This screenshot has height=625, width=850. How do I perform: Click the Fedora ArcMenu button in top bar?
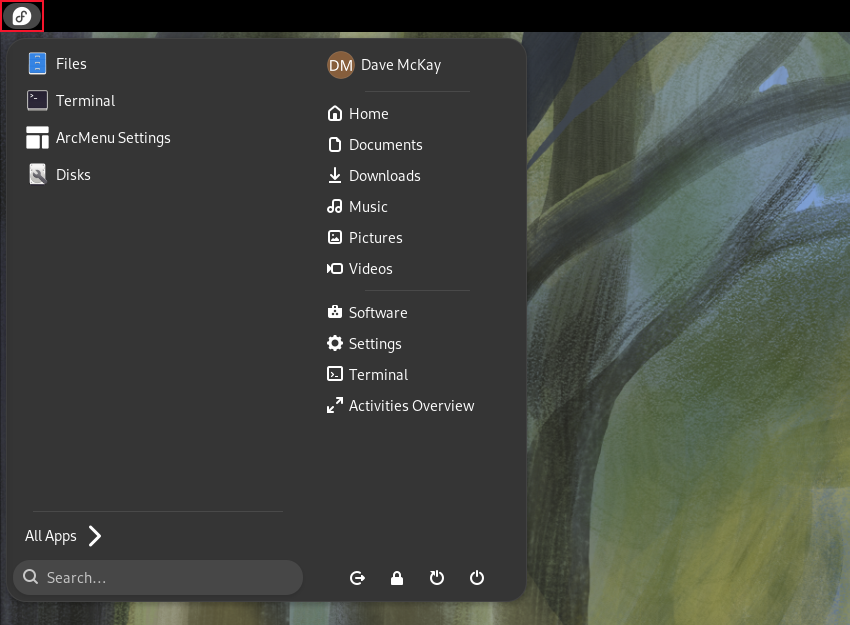coord(22,16)
